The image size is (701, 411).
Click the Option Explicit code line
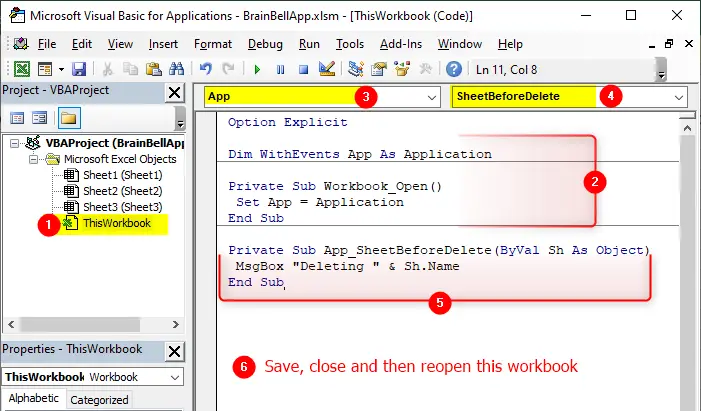pos(288,122)
